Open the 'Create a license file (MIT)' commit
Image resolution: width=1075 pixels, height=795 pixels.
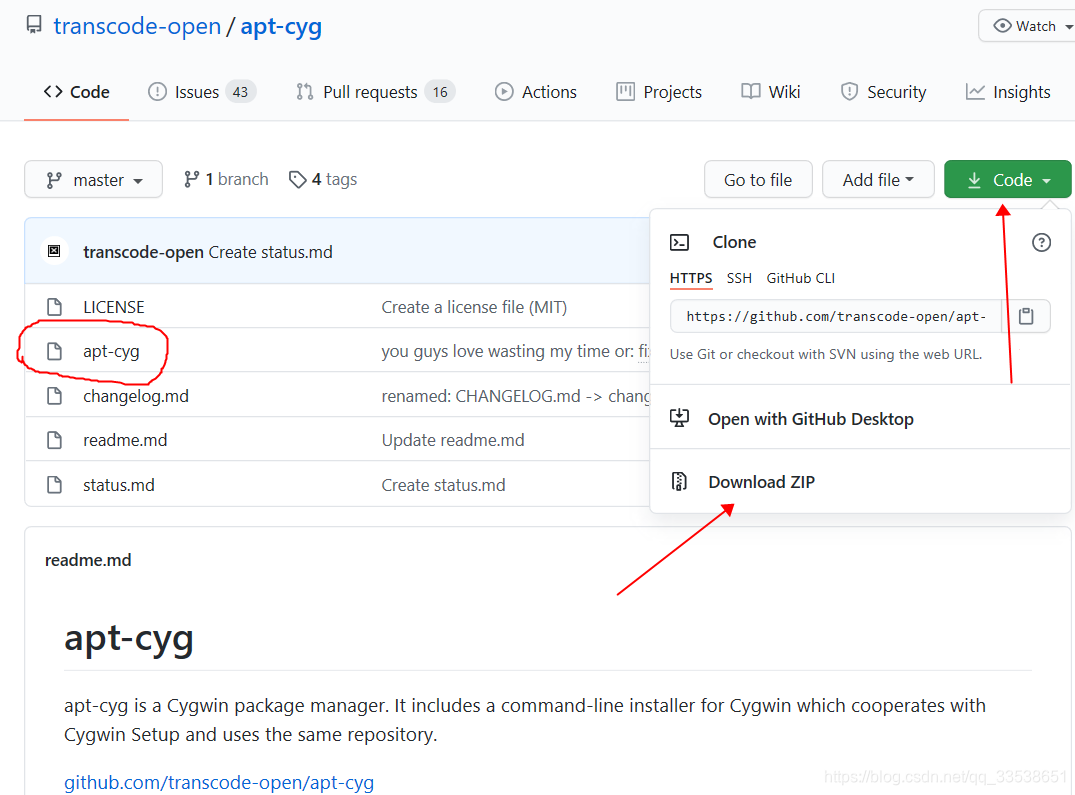tap(474, 307)
